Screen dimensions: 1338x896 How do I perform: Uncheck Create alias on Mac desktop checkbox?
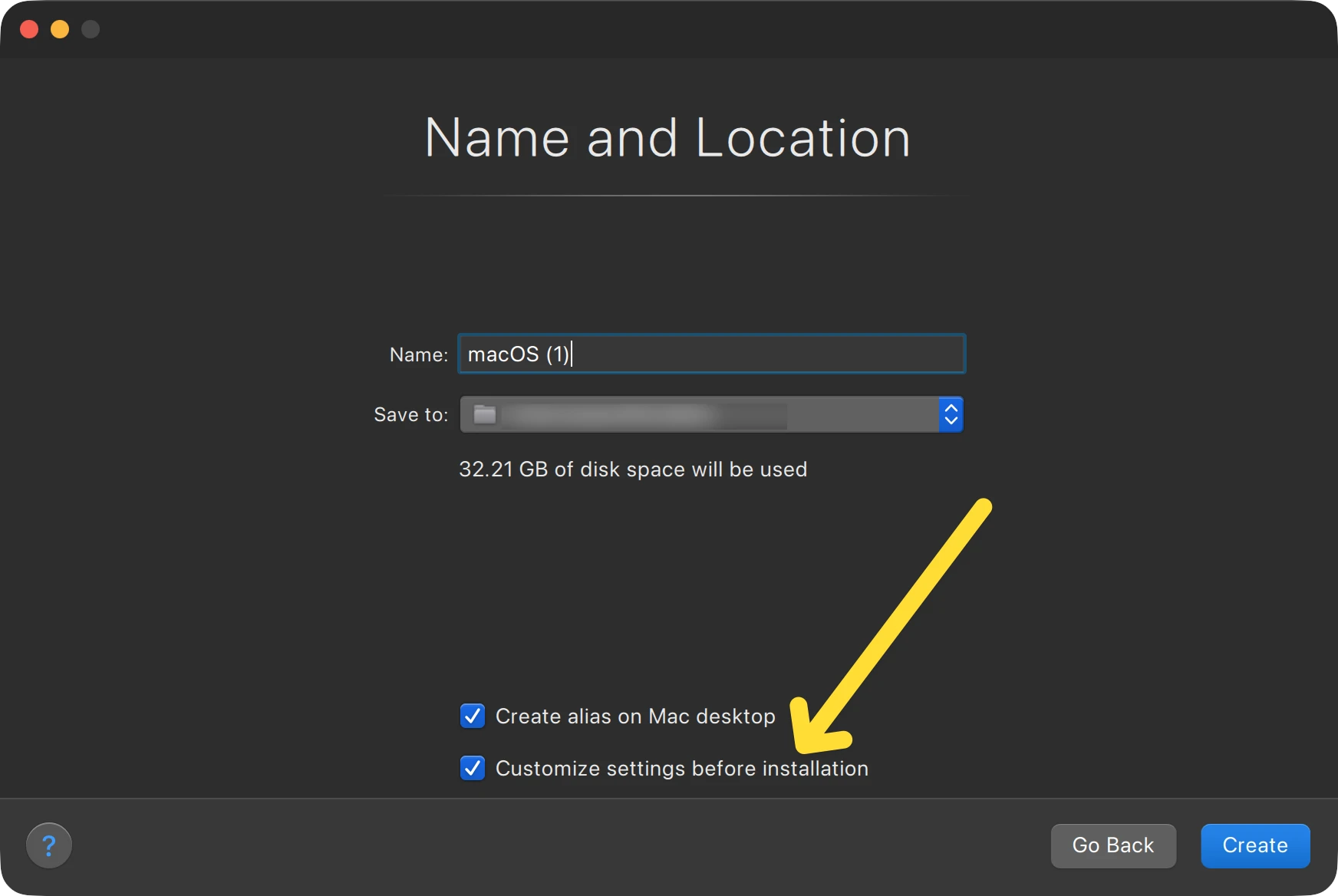click(473, 716)
